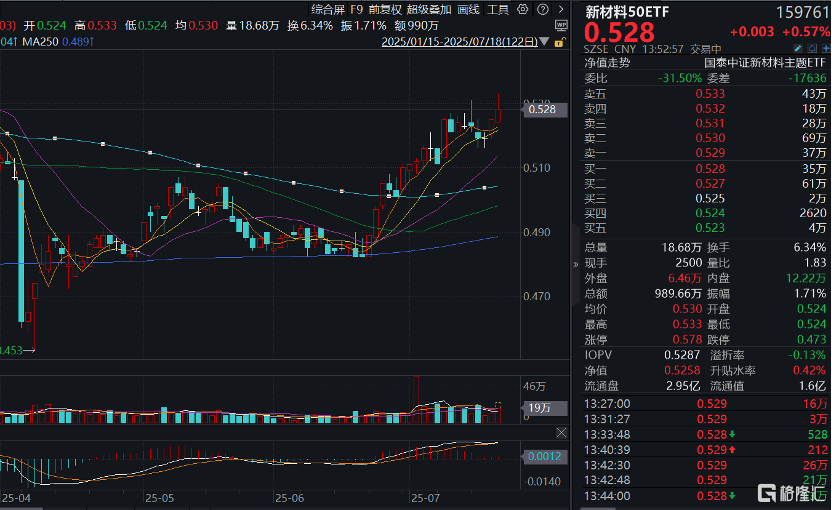Click the 13:40:39 trade tick row
The width and height of the screenshot is (832, 510).
tap(705, 450)
